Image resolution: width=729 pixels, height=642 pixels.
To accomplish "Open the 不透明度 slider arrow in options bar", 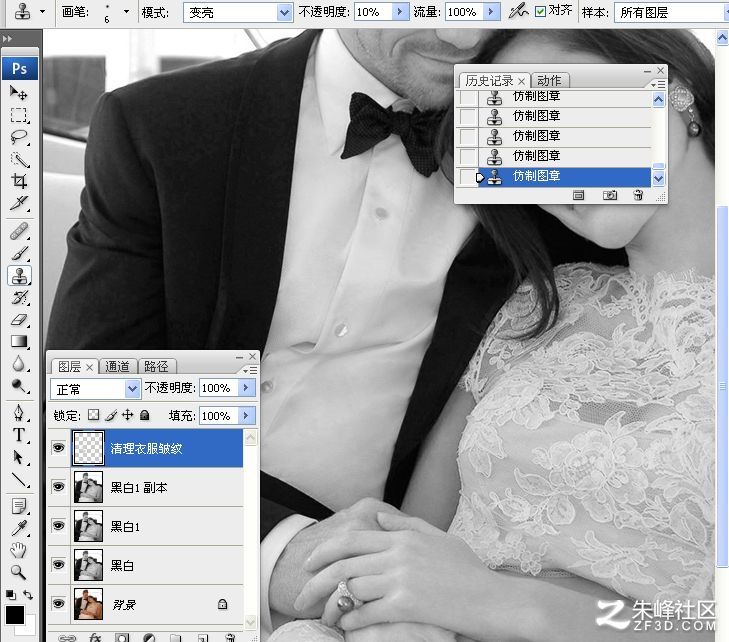I will click(x=399, y=12).
